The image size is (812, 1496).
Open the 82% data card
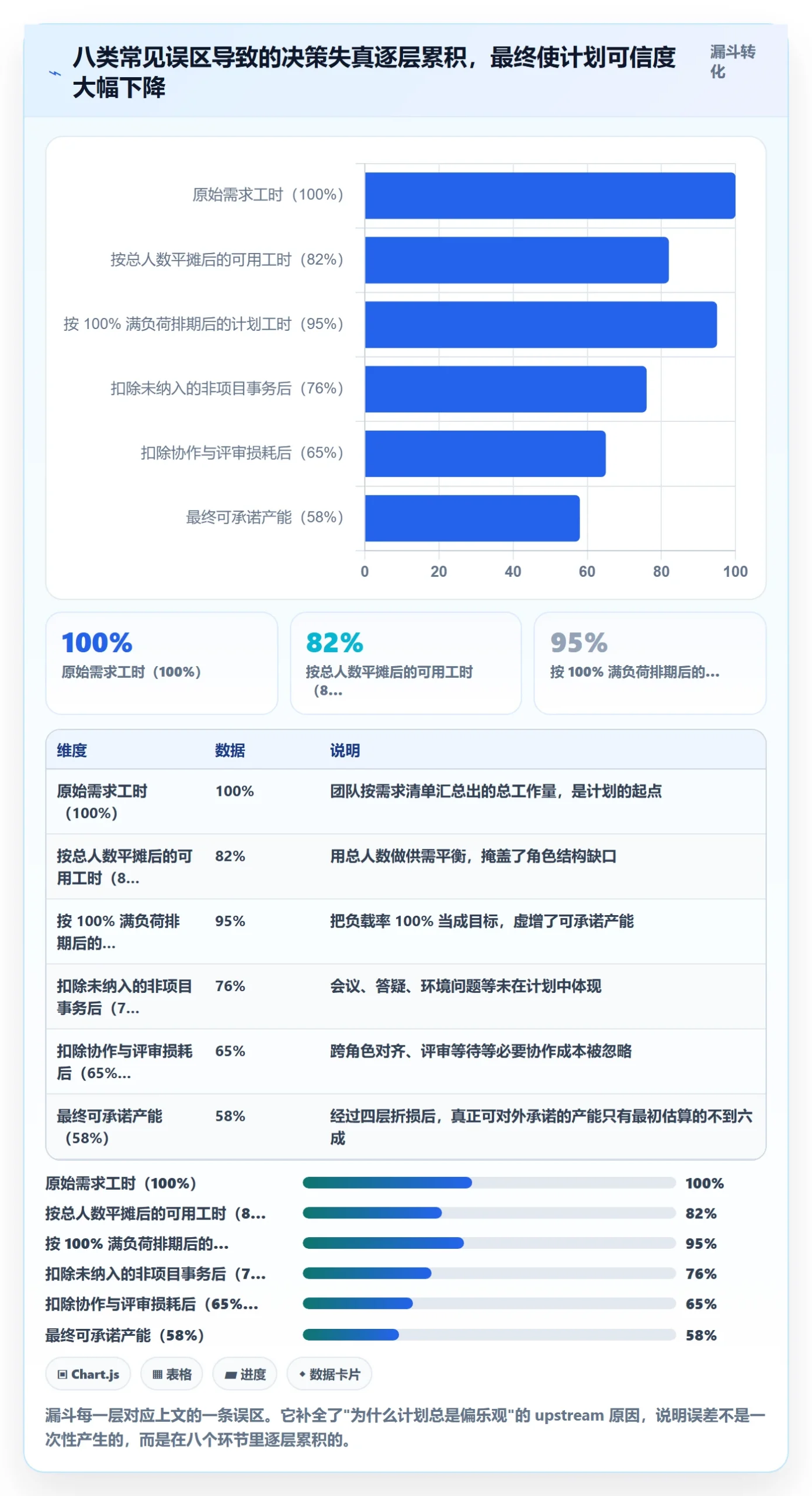tap(406, 663)
